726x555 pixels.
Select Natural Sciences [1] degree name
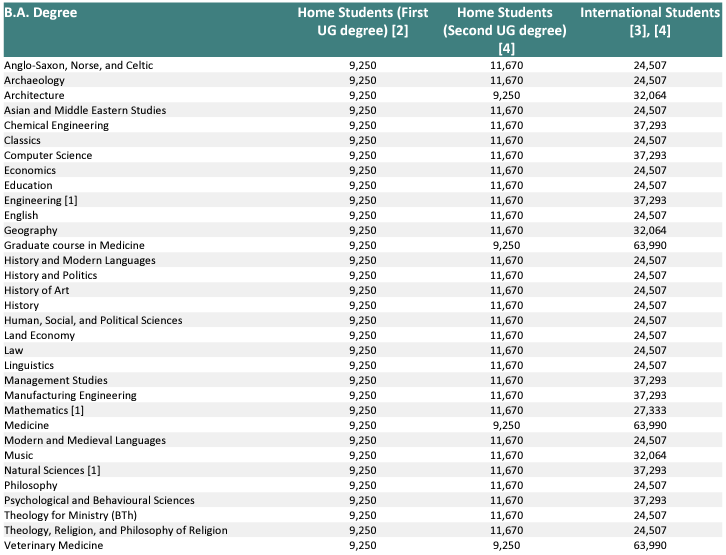(x=52, y=470)
